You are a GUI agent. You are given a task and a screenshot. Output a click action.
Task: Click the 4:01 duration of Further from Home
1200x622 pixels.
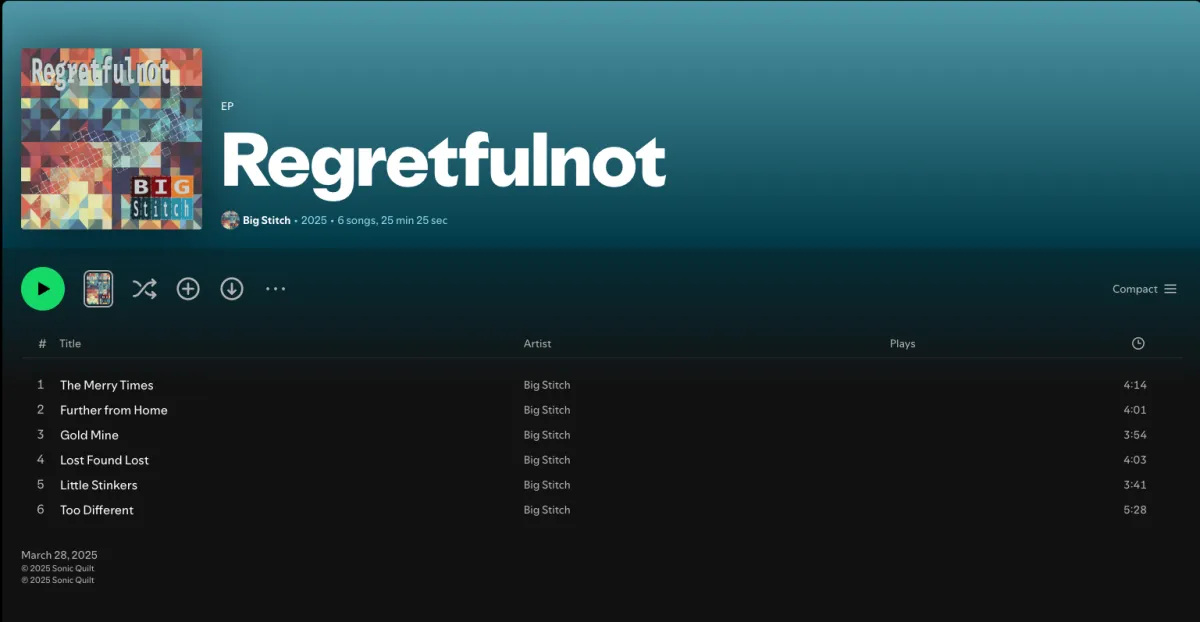[x=1135, y=410]
